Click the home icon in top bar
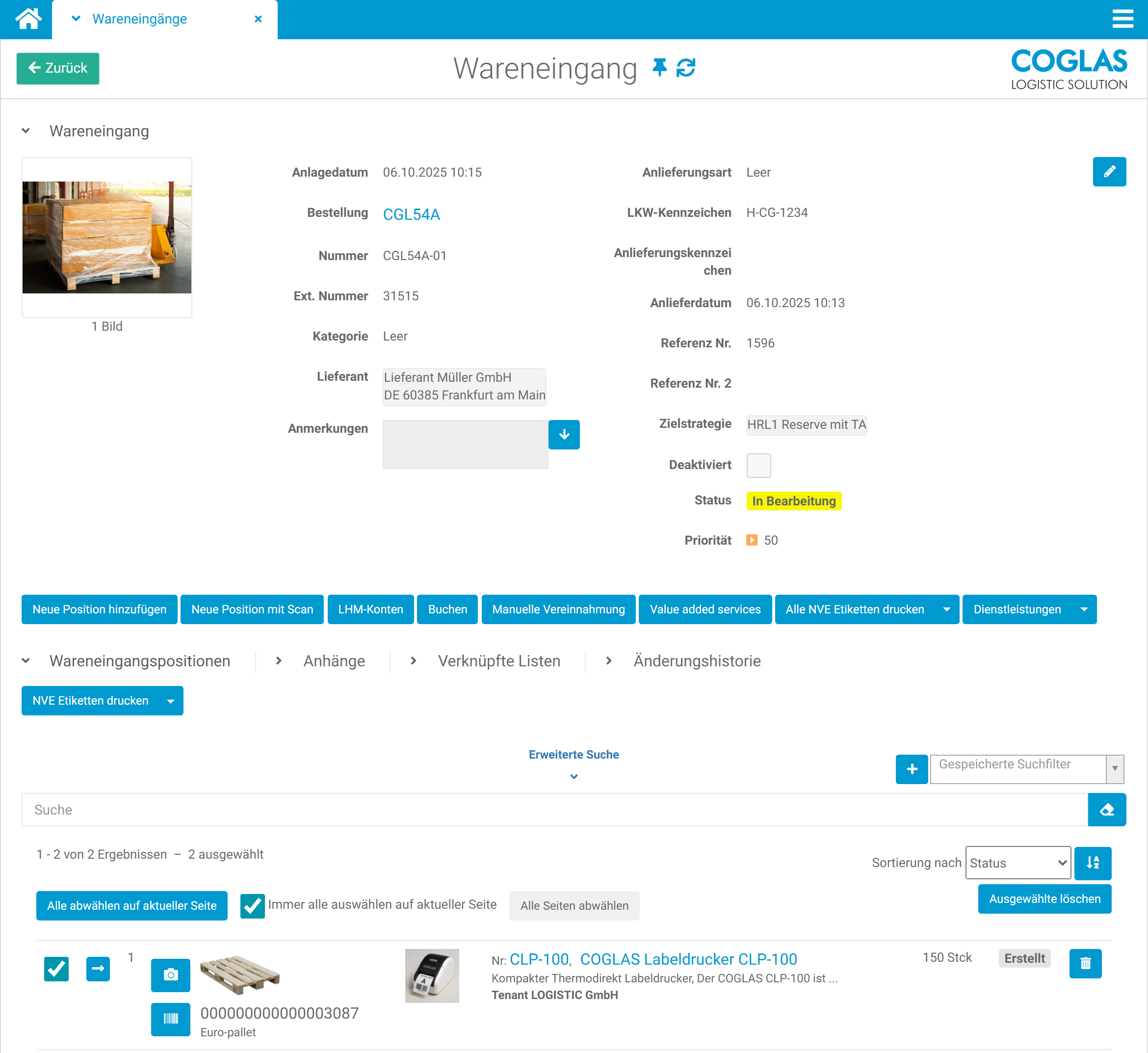1148x1053 pixels. pyautogui.click(x=27, y=19)
